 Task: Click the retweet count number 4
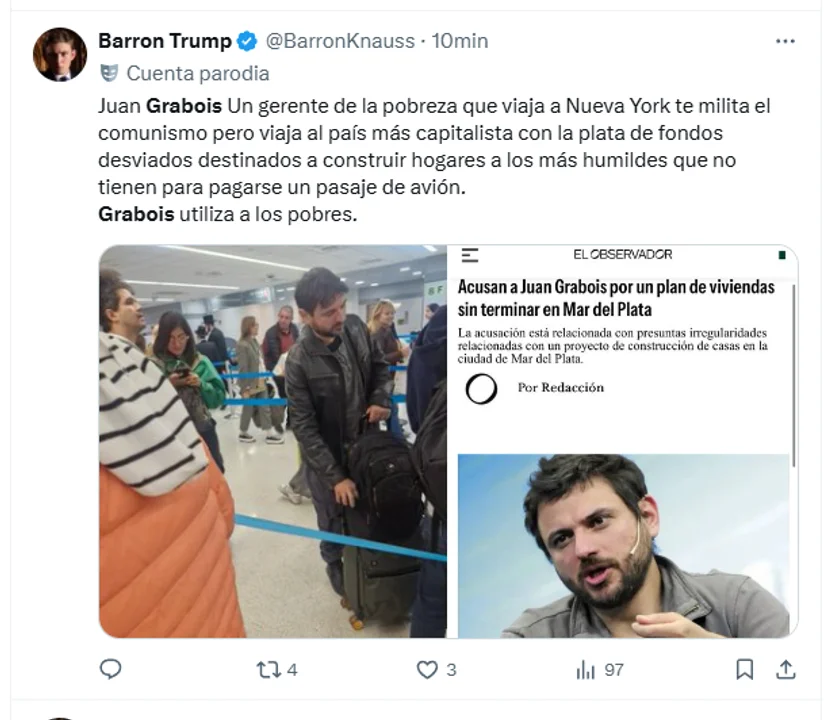(x=292, y=670)
